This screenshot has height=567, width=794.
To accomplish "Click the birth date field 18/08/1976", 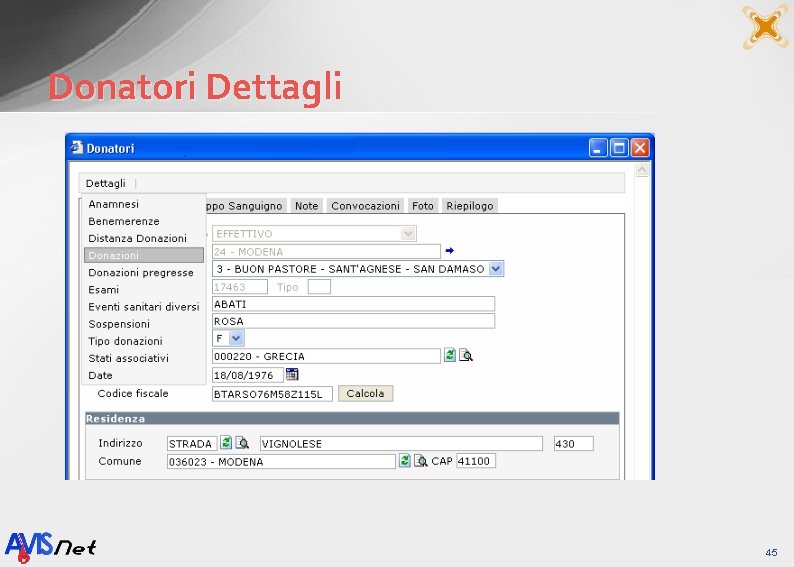I will click(x=247, y=375).
